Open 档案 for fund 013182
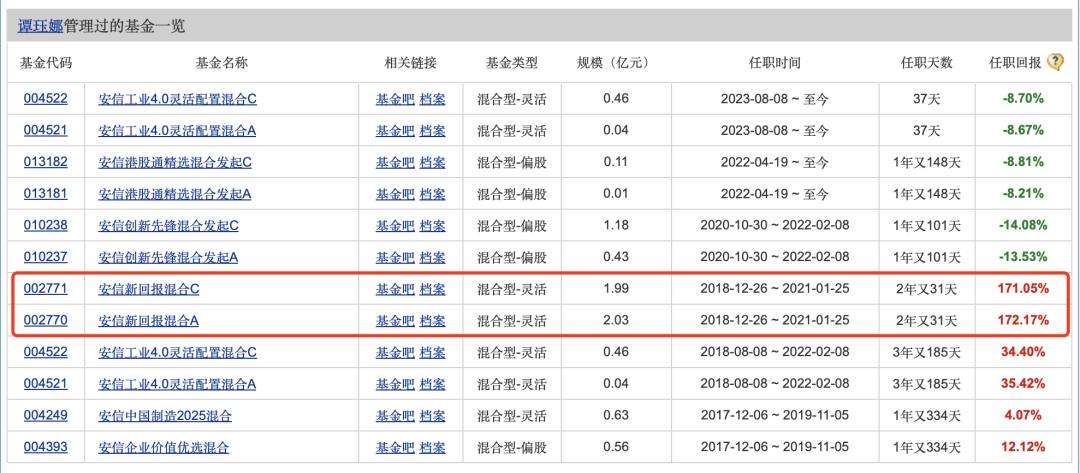 click(x=433, y=162)
